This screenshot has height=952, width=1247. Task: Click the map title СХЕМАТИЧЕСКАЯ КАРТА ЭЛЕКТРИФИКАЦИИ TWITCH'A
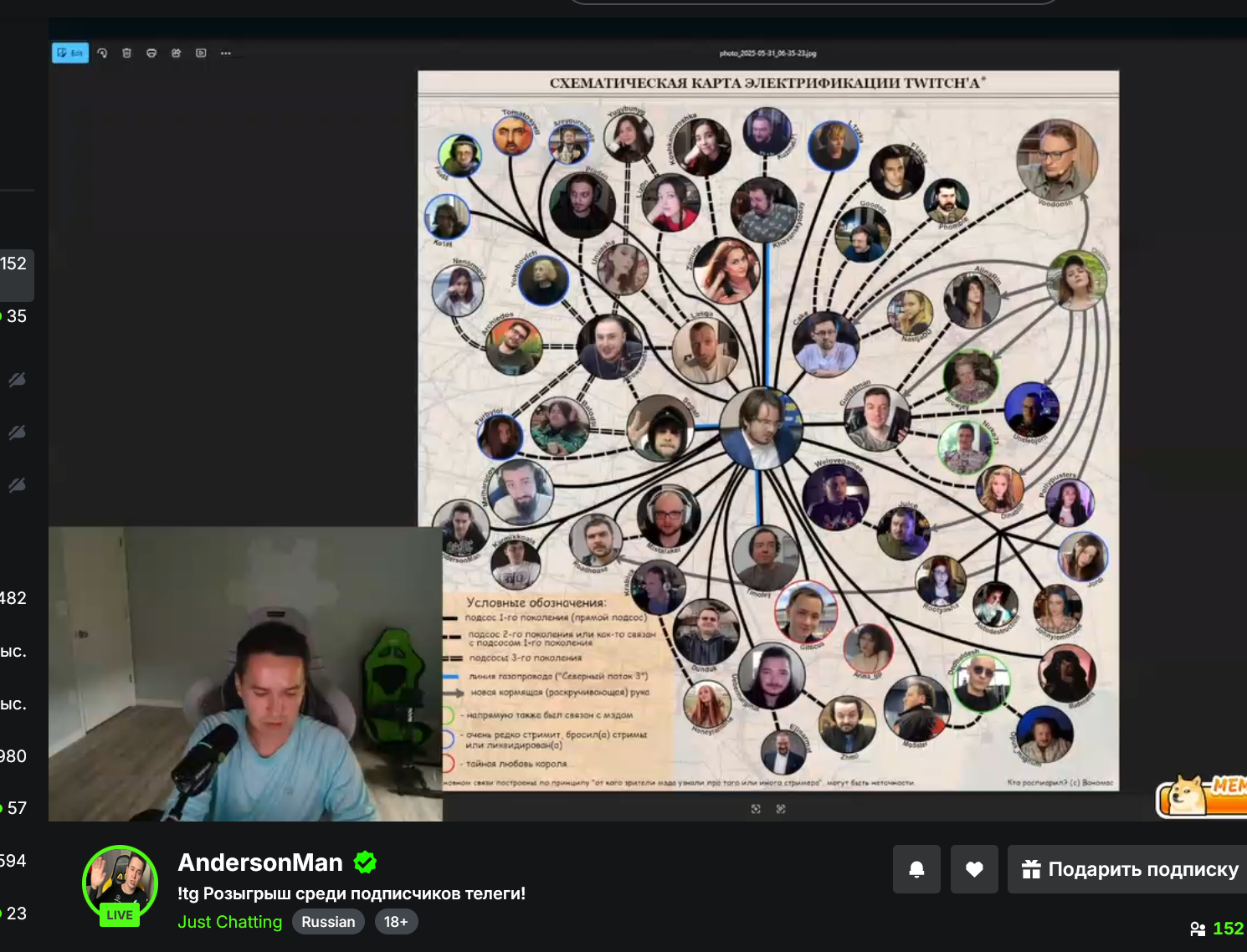[767, 84]
